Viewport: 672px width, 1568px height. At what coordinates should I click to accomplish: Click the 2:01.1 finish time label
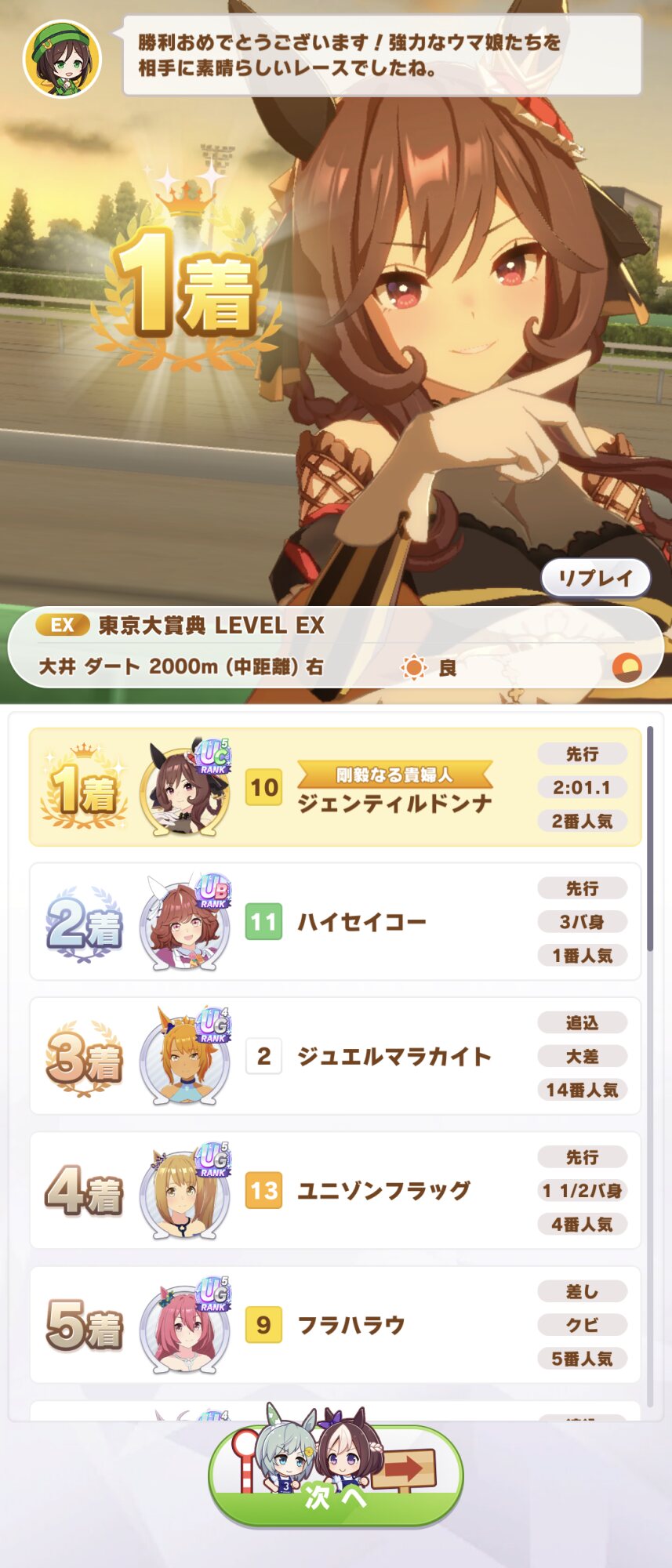point(582,787)
